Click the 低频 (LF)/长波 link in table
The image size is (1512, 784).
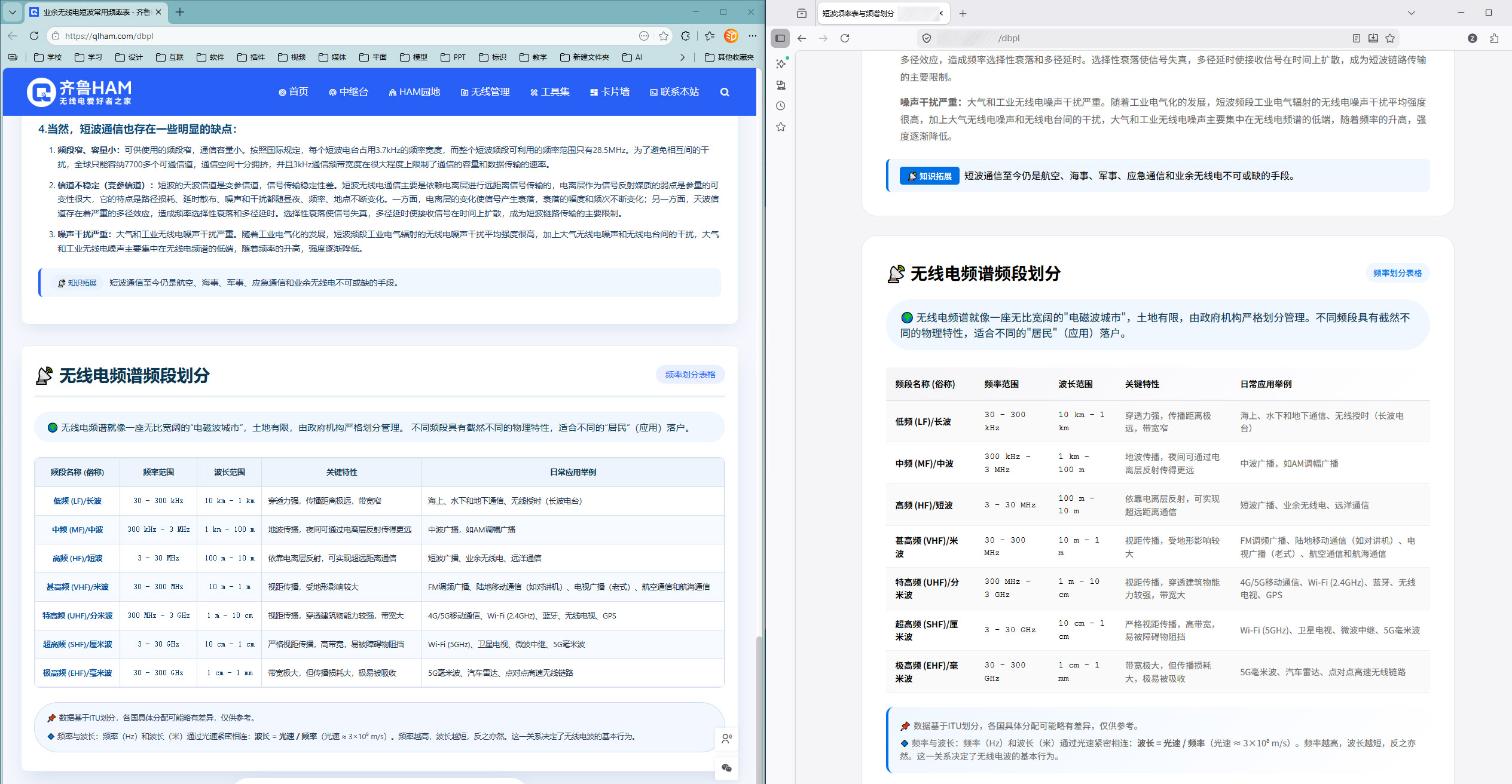(77, 501)
